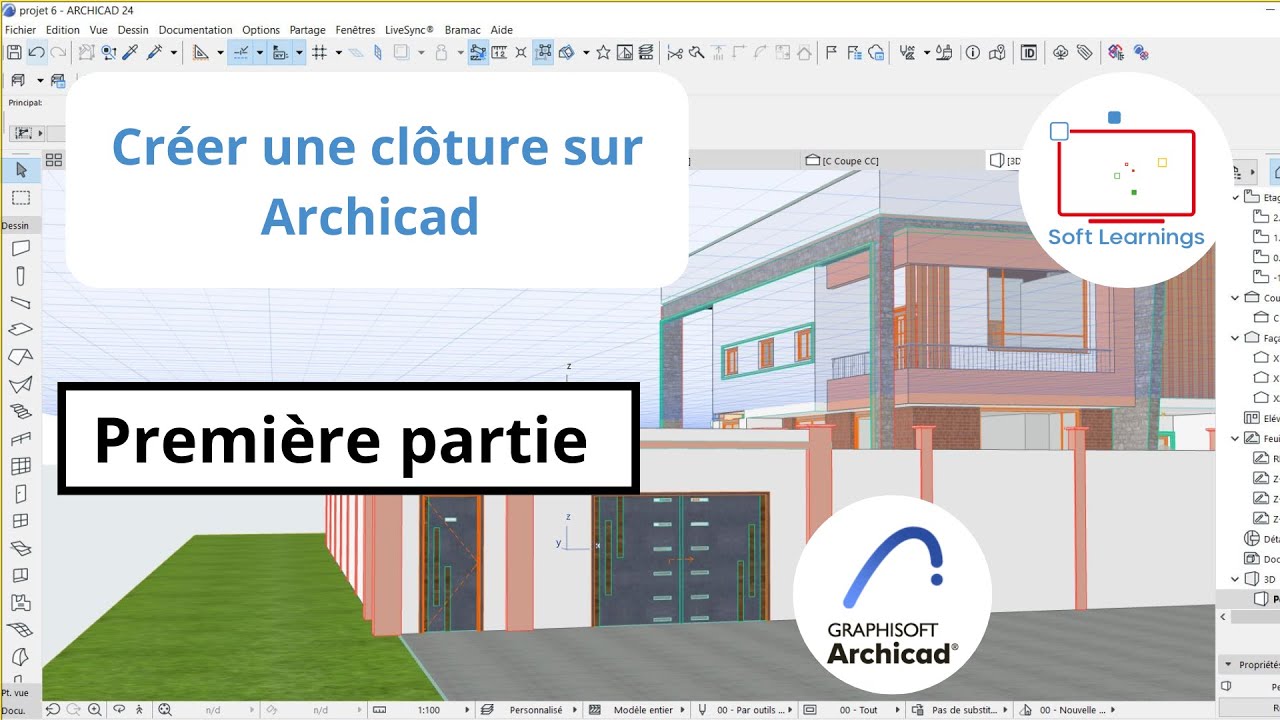
Task: Open the Options menu
Action: [x=261, y=30]
